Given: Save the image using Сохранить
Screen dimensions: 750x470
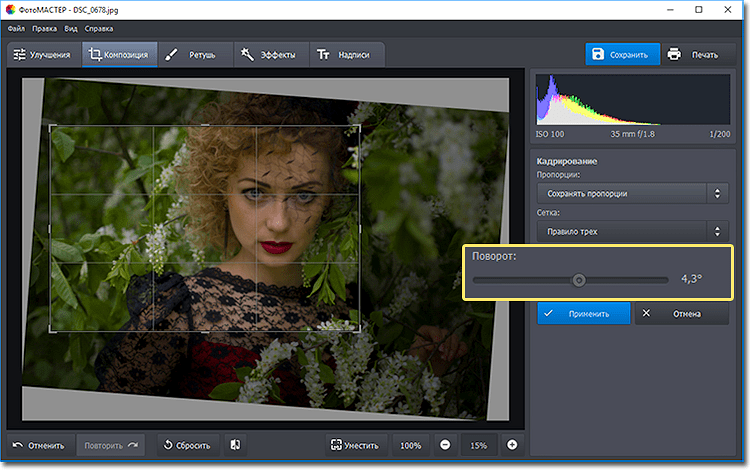Looking at the screenshot, I should pyautogui.click(x=623, y=54).
